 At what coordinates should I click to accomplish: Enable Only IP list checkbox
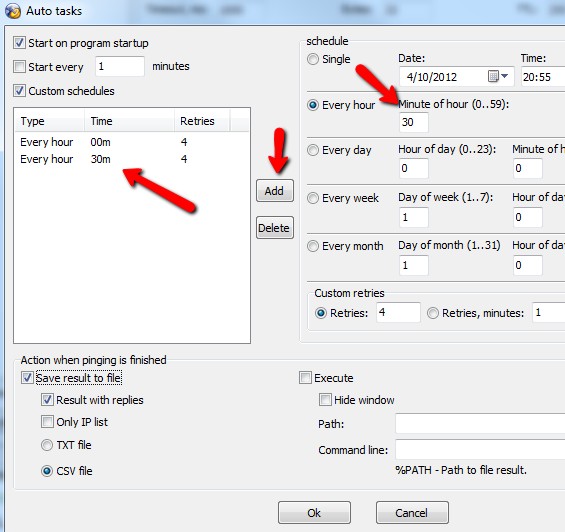pos(47,422)
